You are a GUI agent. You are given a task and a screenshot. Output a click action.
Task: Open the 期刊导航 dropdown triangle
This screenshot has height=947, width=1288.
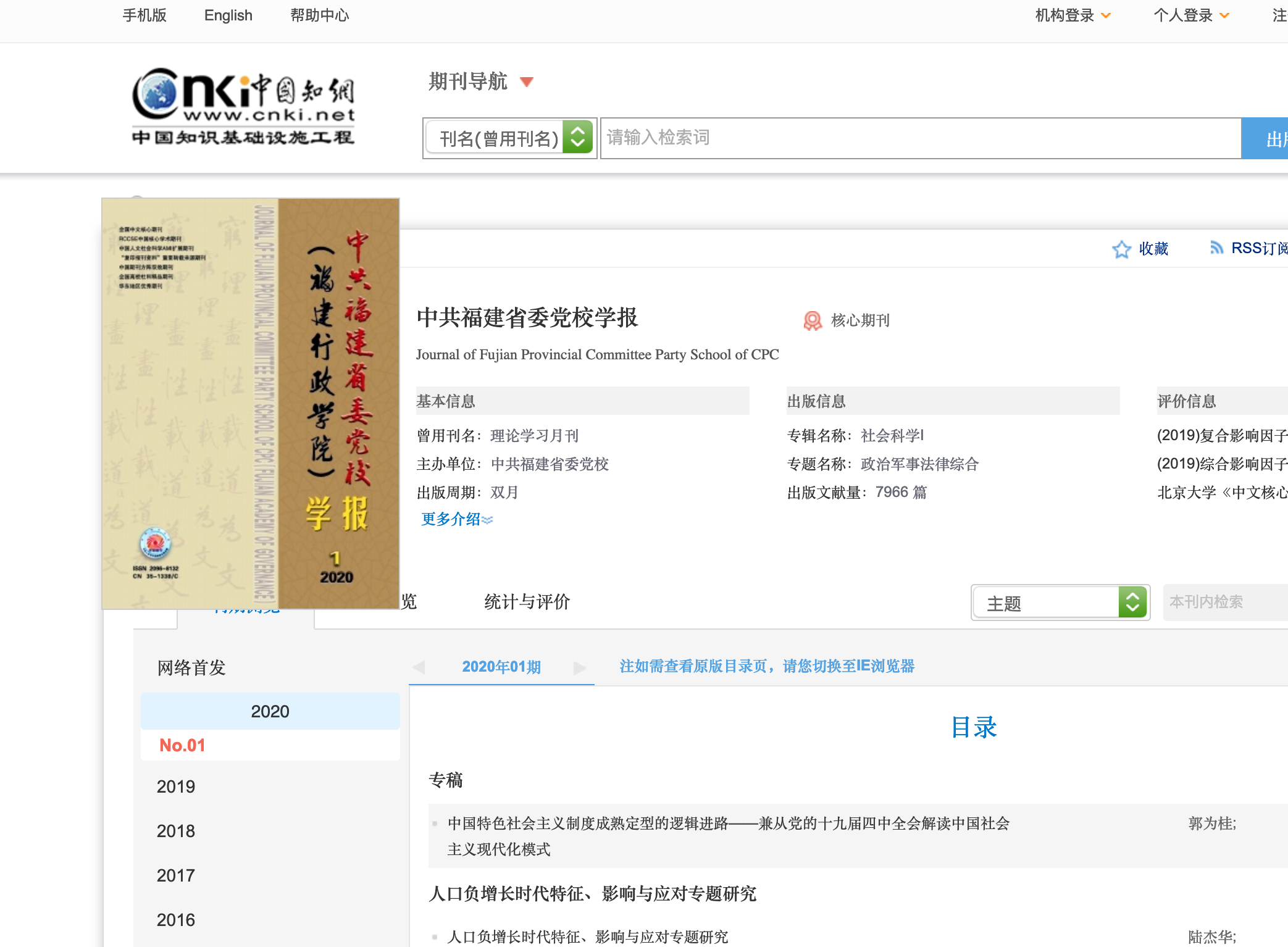(527, 81)
